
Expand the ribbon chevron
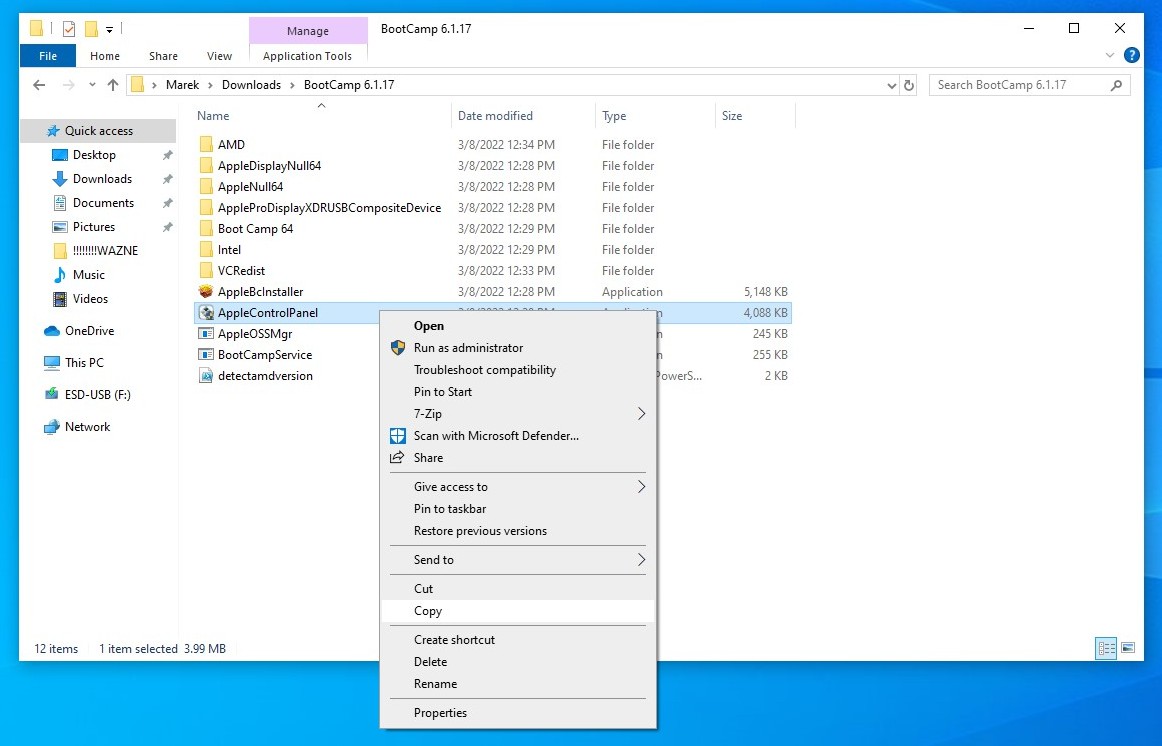pos(1109,55)
